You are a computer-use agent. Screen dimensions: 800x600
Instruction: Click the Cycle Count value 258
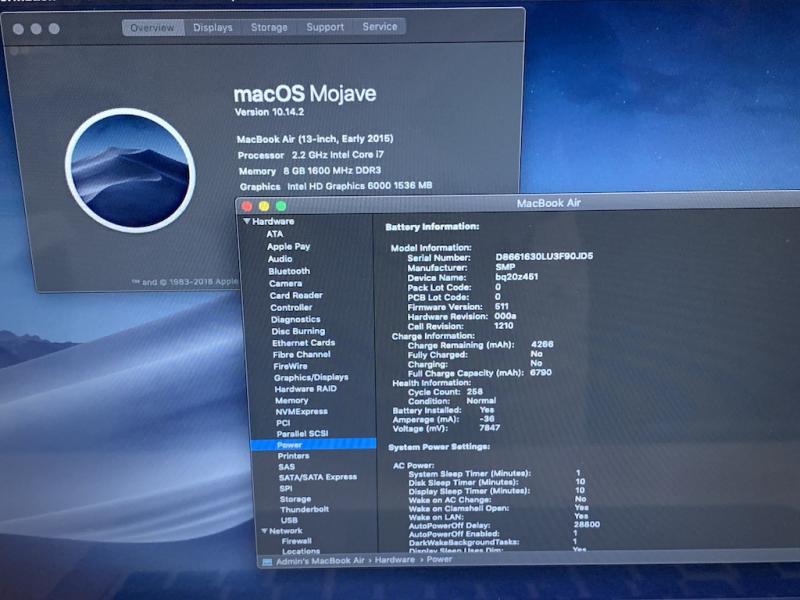[x=474, y=391]
